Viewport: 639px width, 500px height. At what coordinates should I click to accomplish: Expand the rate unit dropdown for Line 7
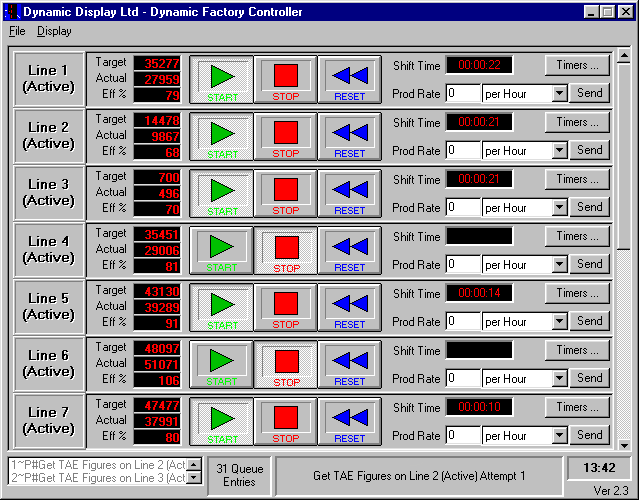[559, 436]
